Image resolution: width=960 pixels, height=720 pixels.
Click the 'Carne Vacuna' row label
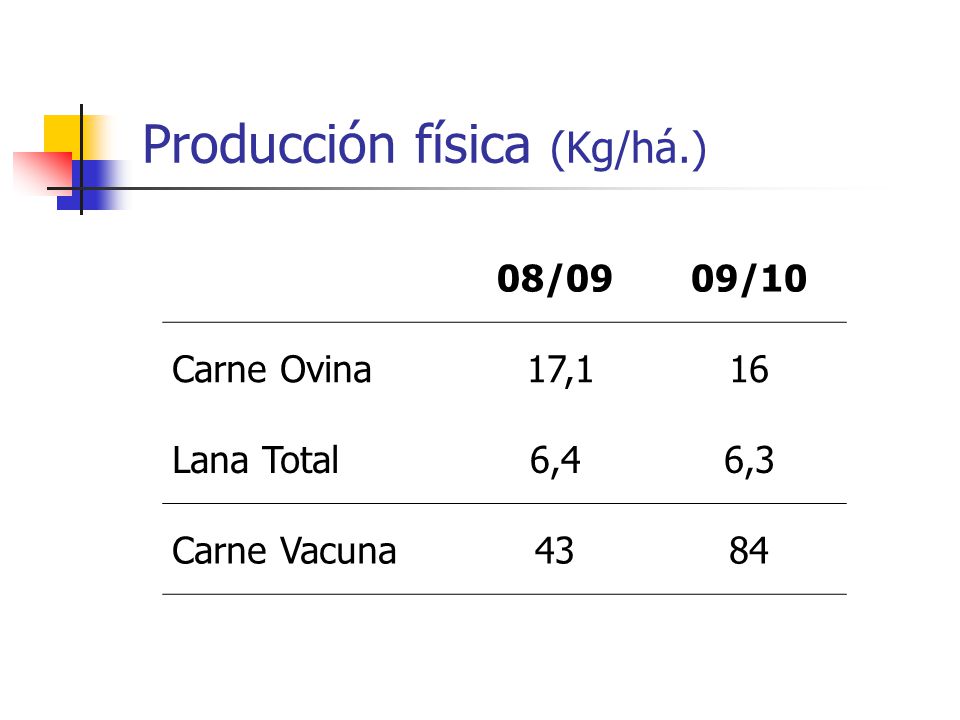click(284, 550)
